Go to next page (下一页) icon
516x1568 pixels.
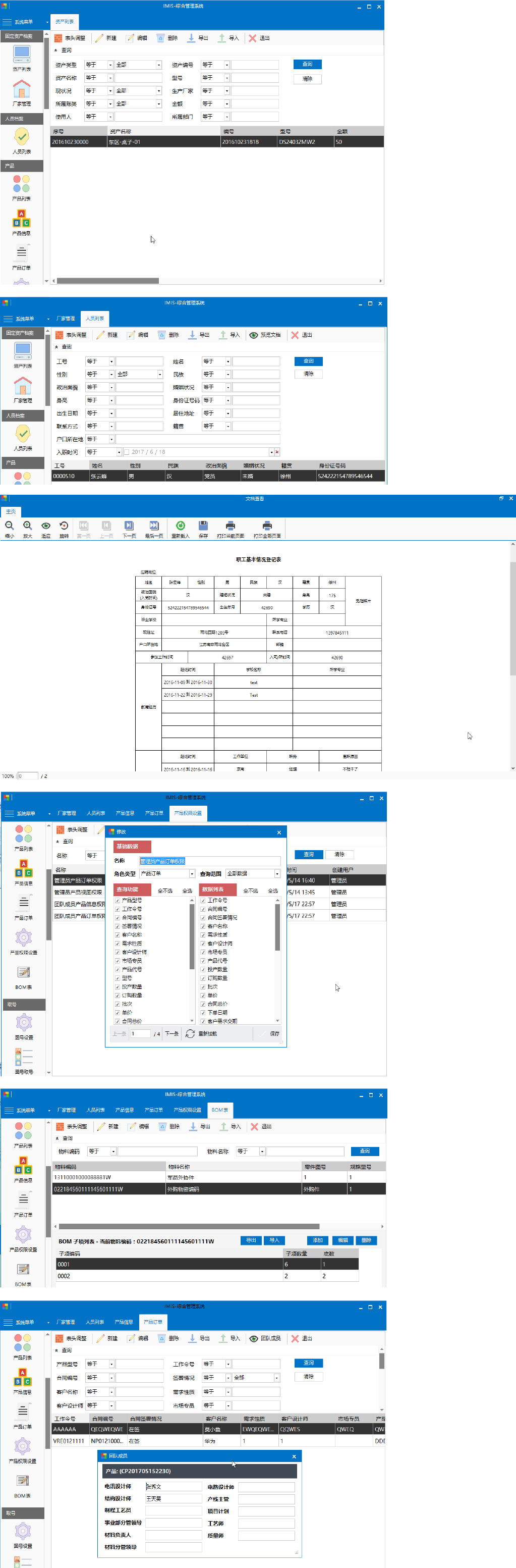pyautogui.click(x=129, y=526)
